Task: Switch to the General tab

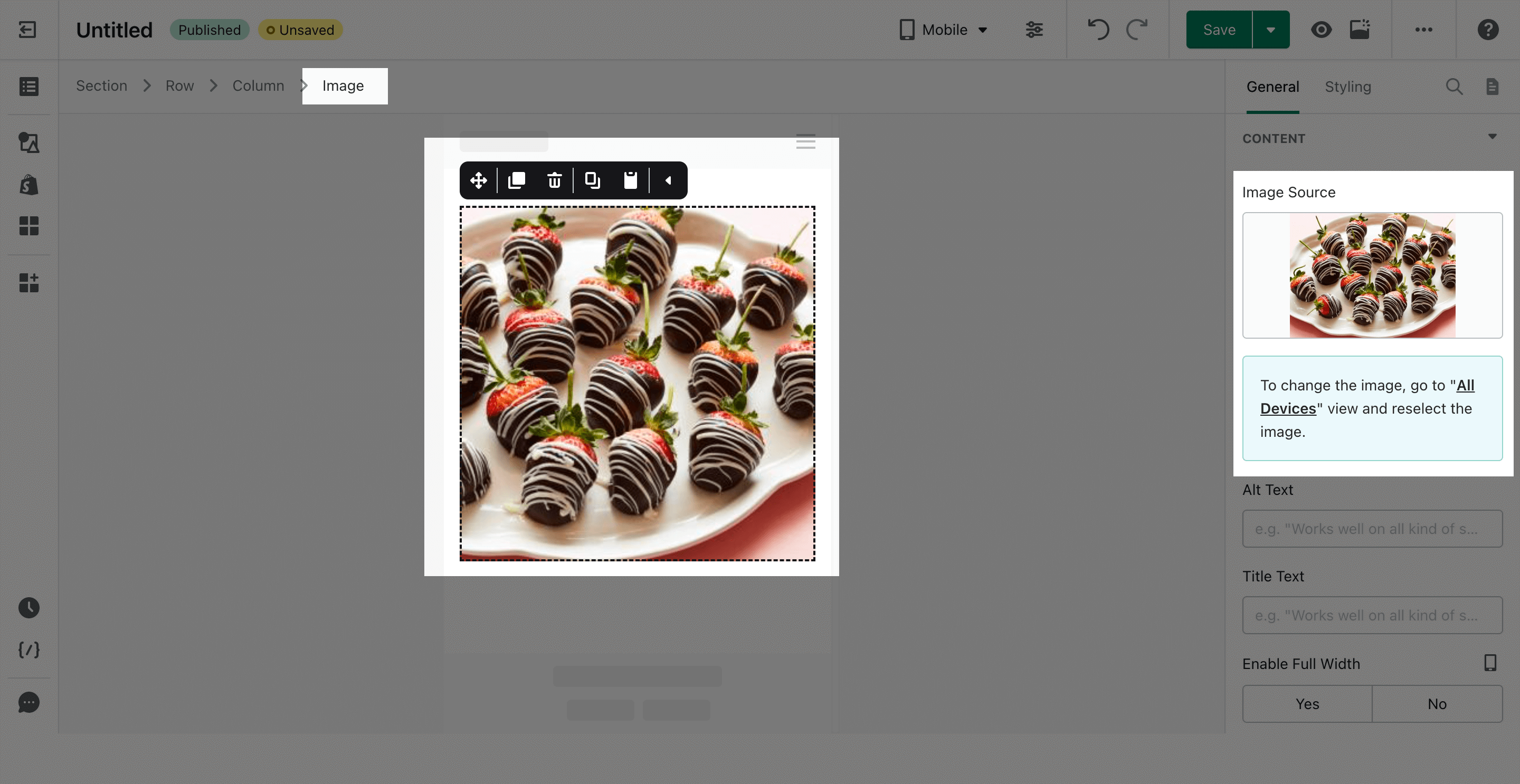Action: [x=1273, y=87]
